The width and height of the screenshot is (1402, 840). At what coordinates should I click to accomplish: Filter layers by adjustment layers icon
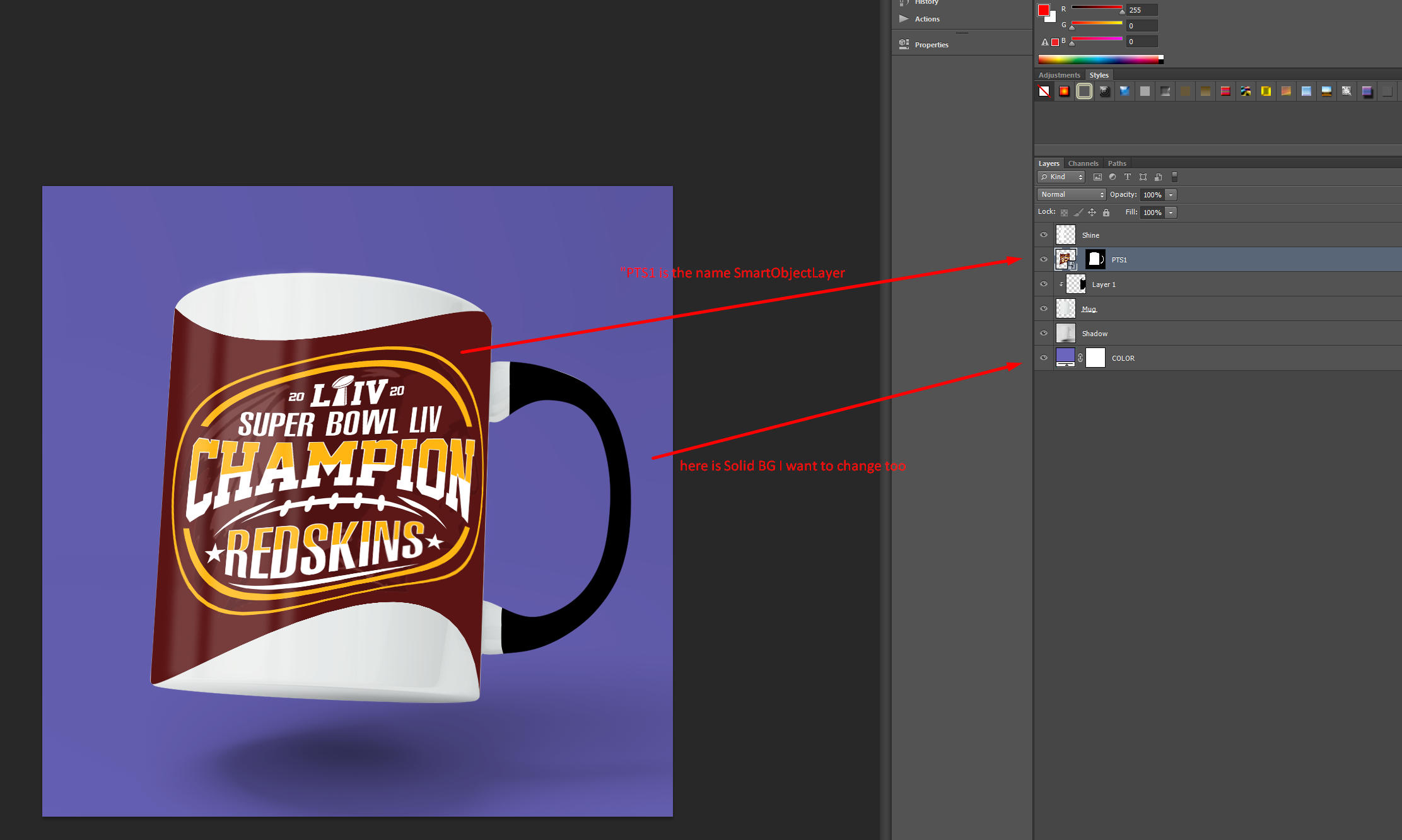(x=1113, y=177)
